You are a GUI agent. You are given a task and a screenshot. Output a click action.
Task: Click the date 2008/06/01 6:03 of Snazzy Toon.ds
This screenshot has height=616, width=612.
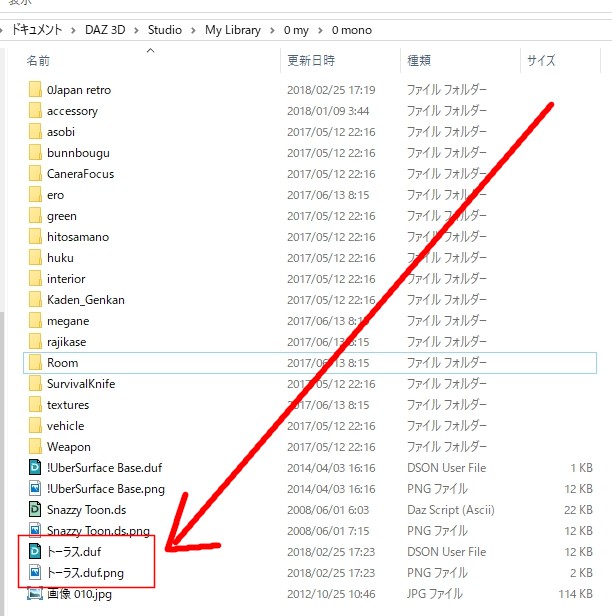328,510
